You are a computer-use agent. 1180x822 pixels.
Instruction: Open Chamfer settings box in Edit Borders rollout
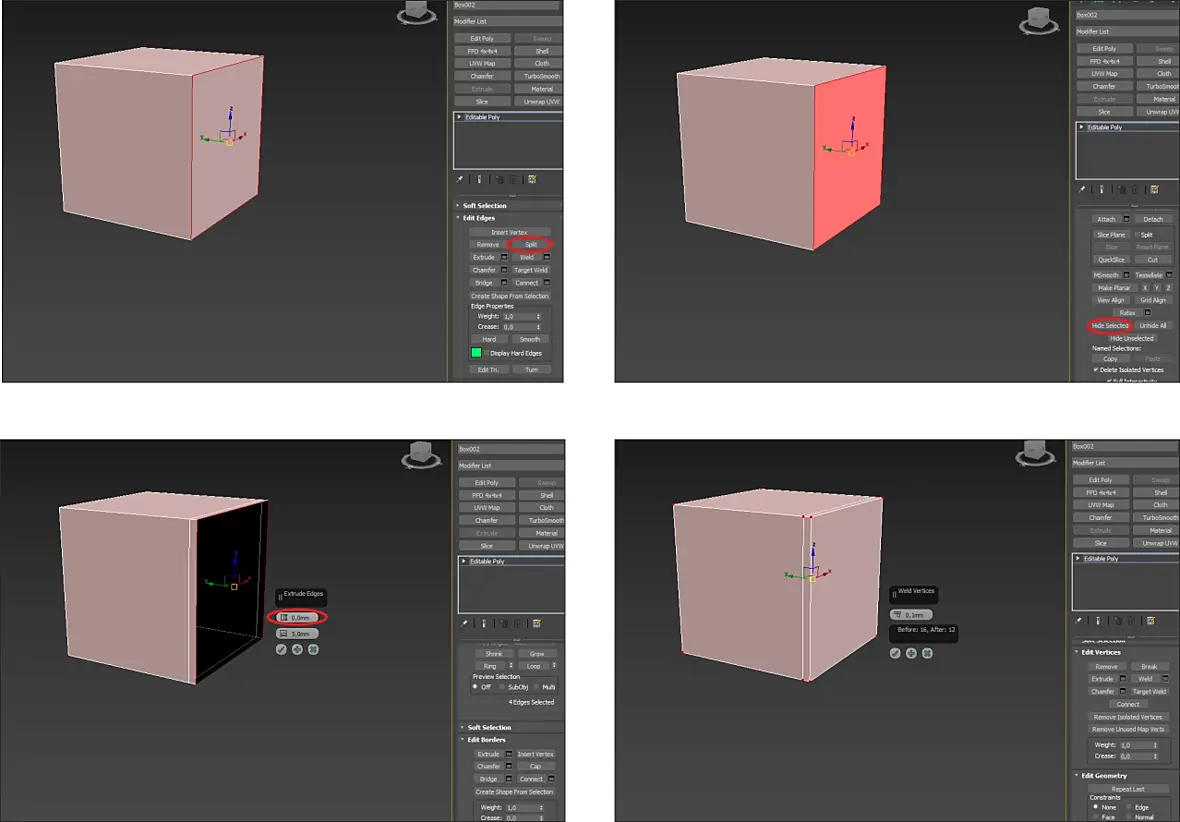(x=509, y=766)
